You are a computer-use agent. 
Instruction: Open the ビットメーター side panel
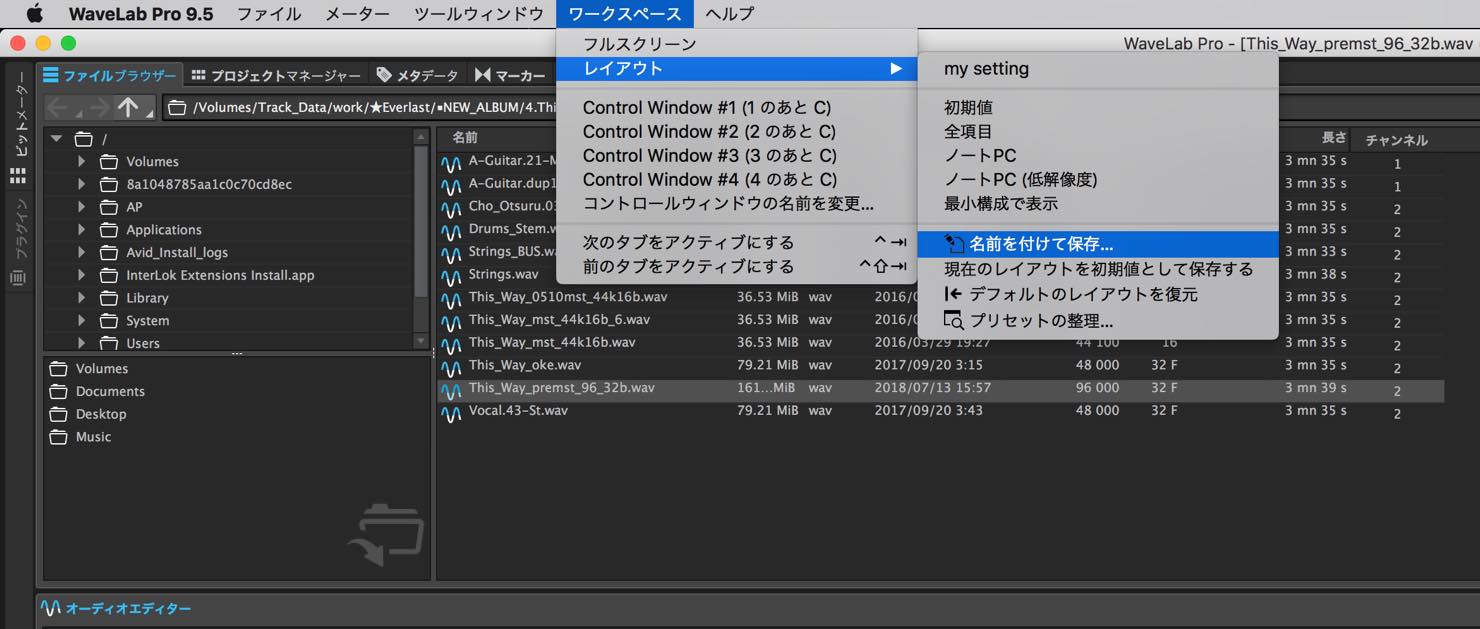19,114
